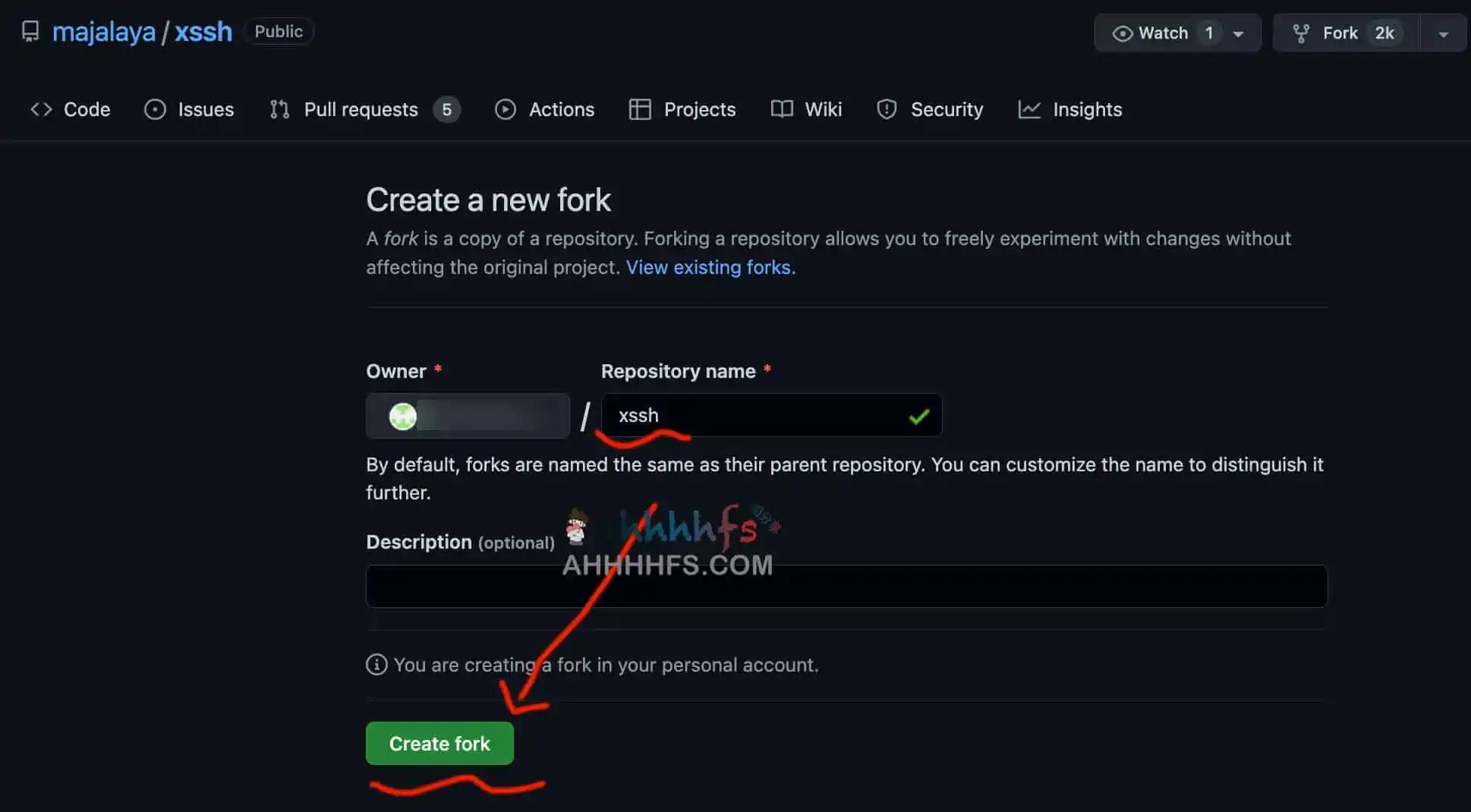Open the Fork options dropdown arrow
Screen dimensions: 1471x812
1443,33
